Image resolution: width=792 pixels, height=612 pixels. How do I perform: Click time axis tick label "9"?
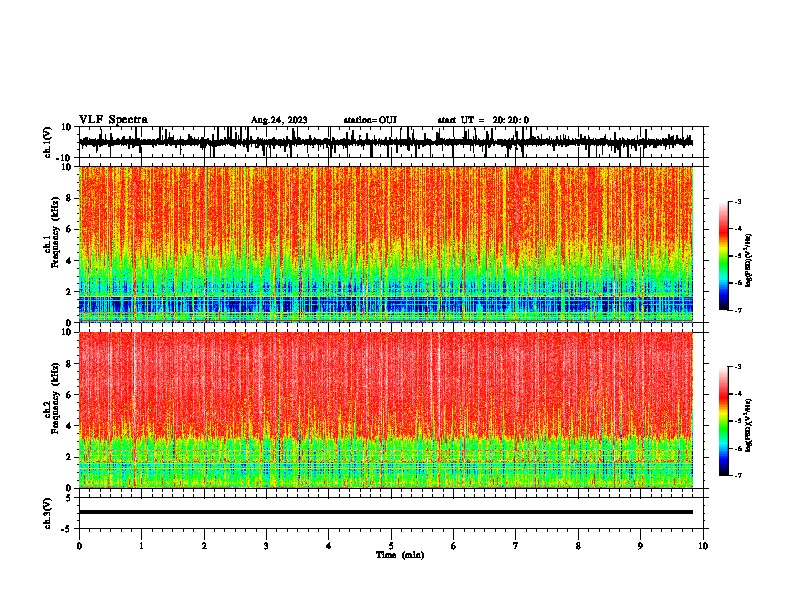(640, 546)
